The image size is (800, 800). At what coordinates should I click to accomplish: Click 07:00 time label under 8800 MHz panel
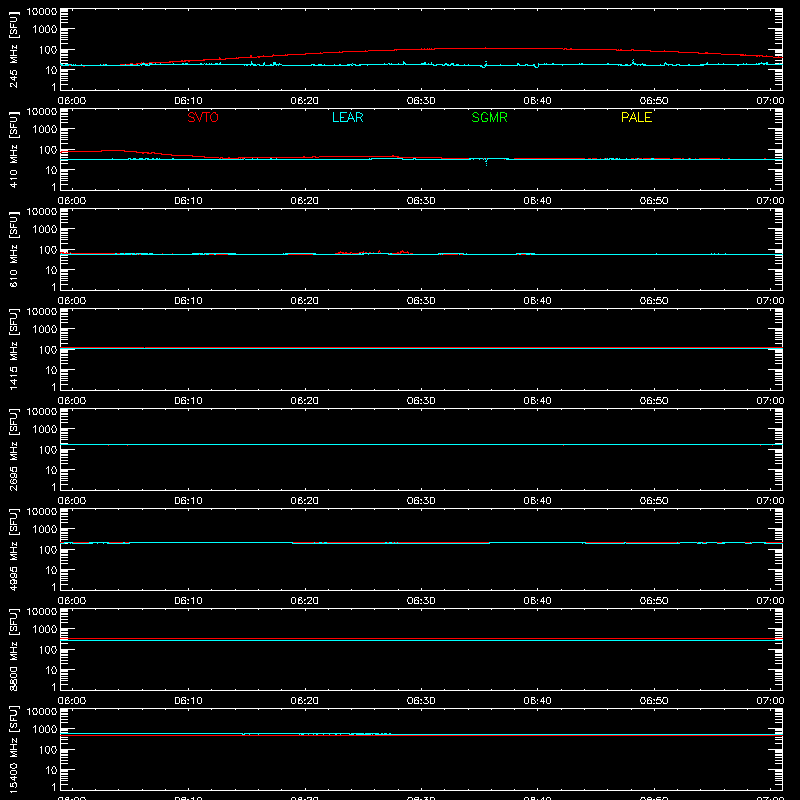770,701
